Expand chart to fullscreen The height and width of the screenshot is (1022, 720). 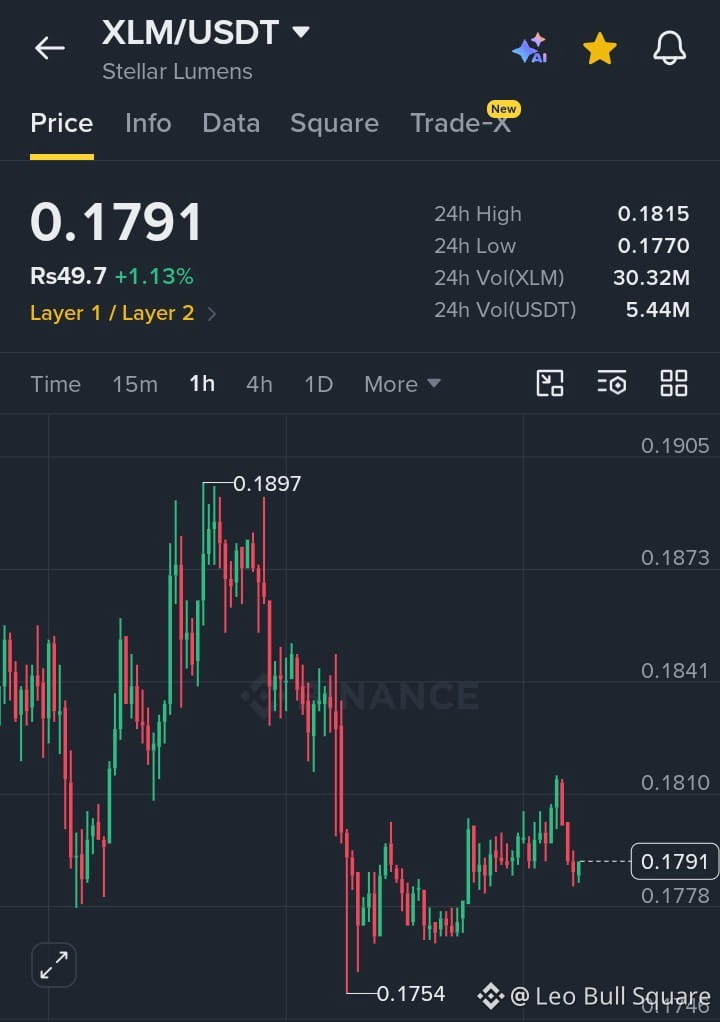pyautogui.click(x=54, y=965)
